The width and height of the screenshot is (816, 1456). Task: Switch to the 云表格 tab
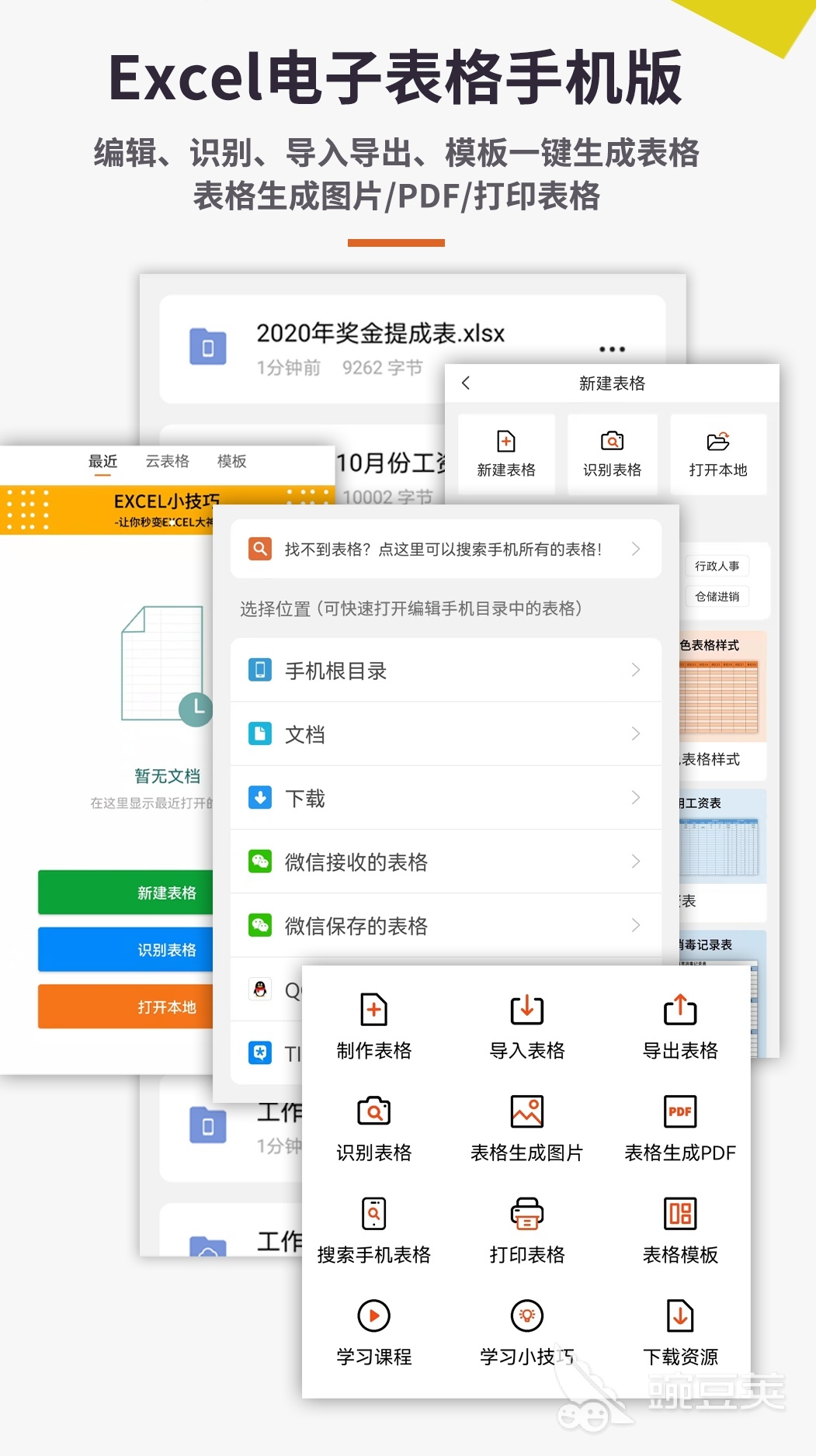[x=167, y=462]
